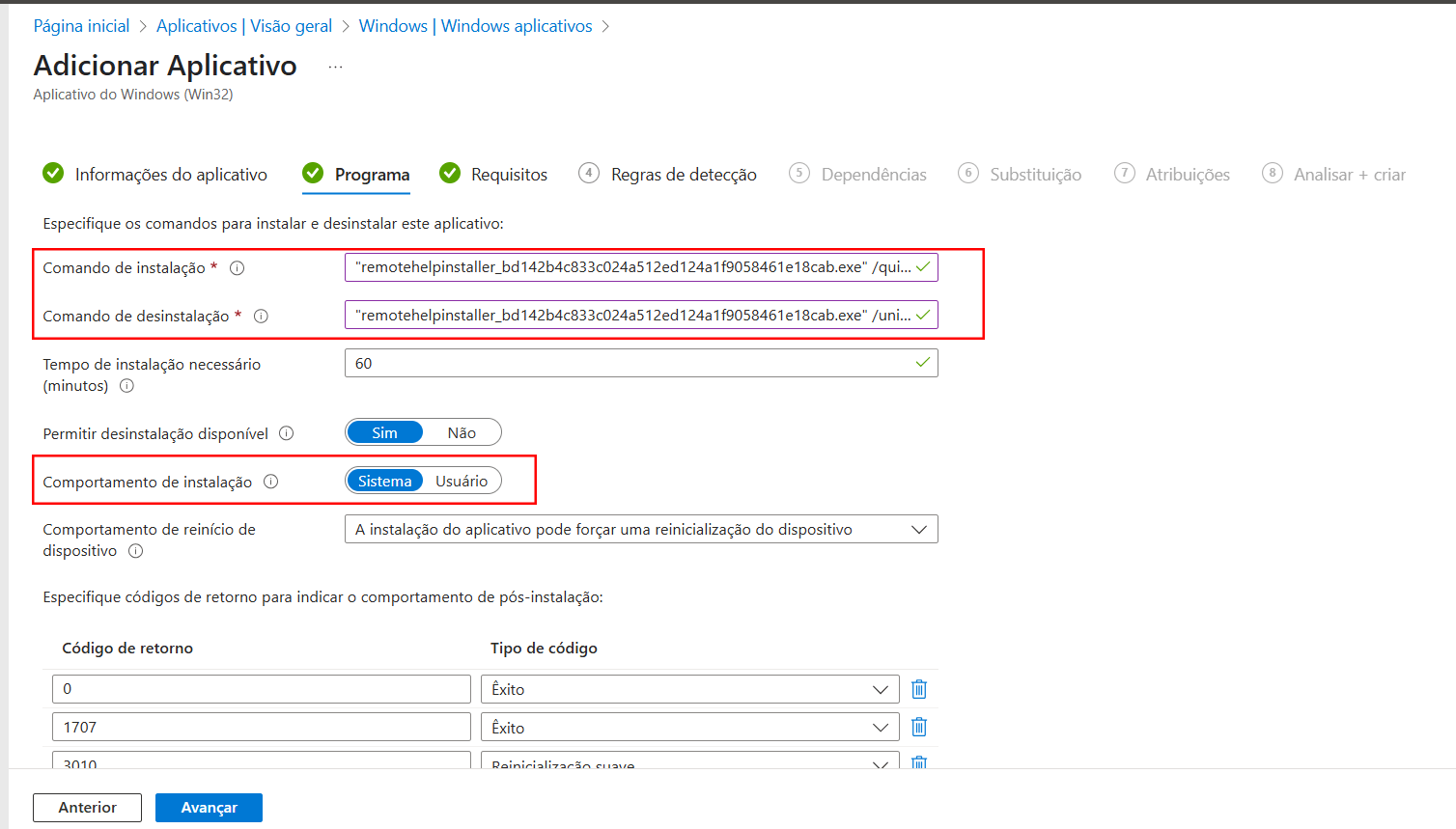Screen dimensions: 1456x829
Task: Delete return code 0 row via trash icon
Action: point(919,689)
